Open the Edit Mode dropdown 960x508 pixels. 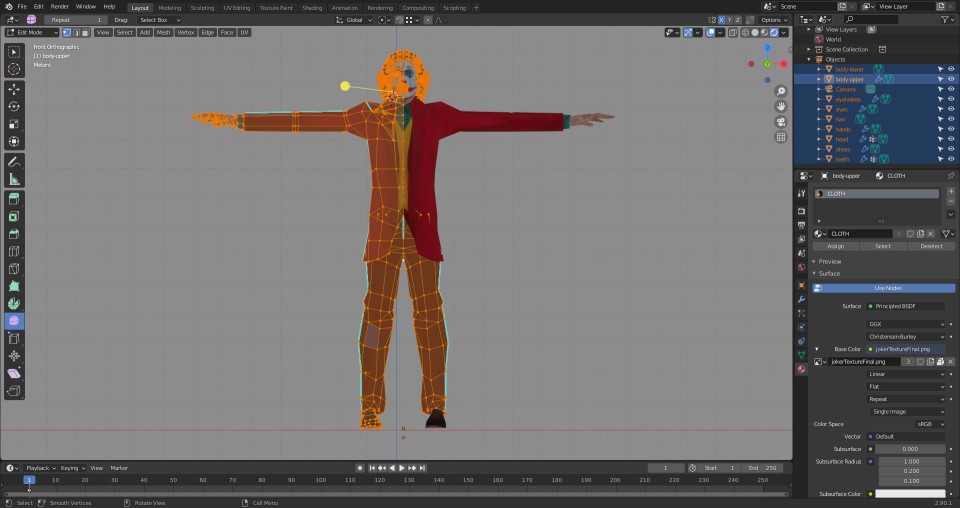pyautogui.click(x=32, y=32)
